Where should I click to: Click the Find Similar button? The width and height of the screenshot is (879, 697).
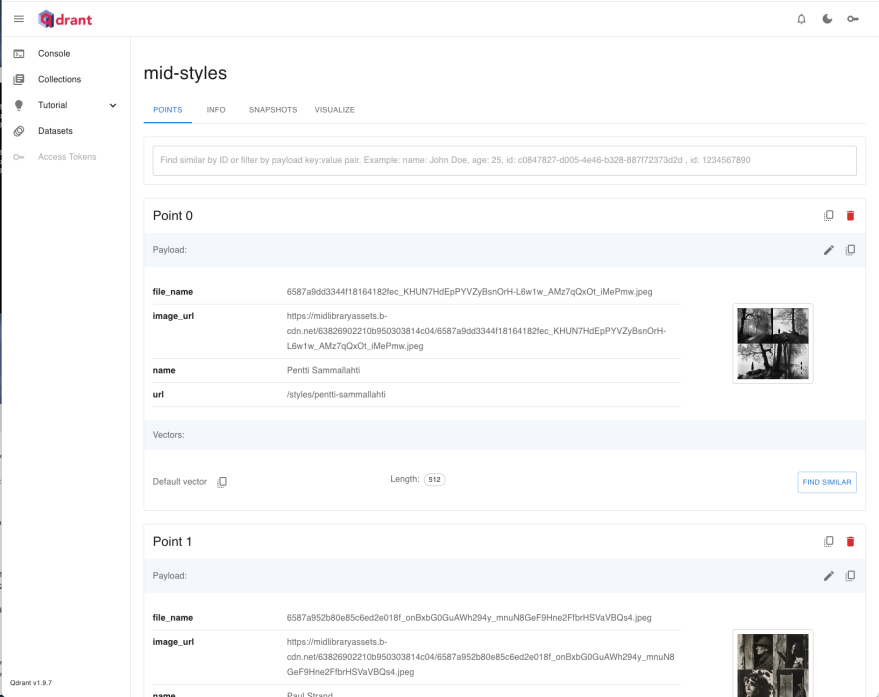point(827,482)
